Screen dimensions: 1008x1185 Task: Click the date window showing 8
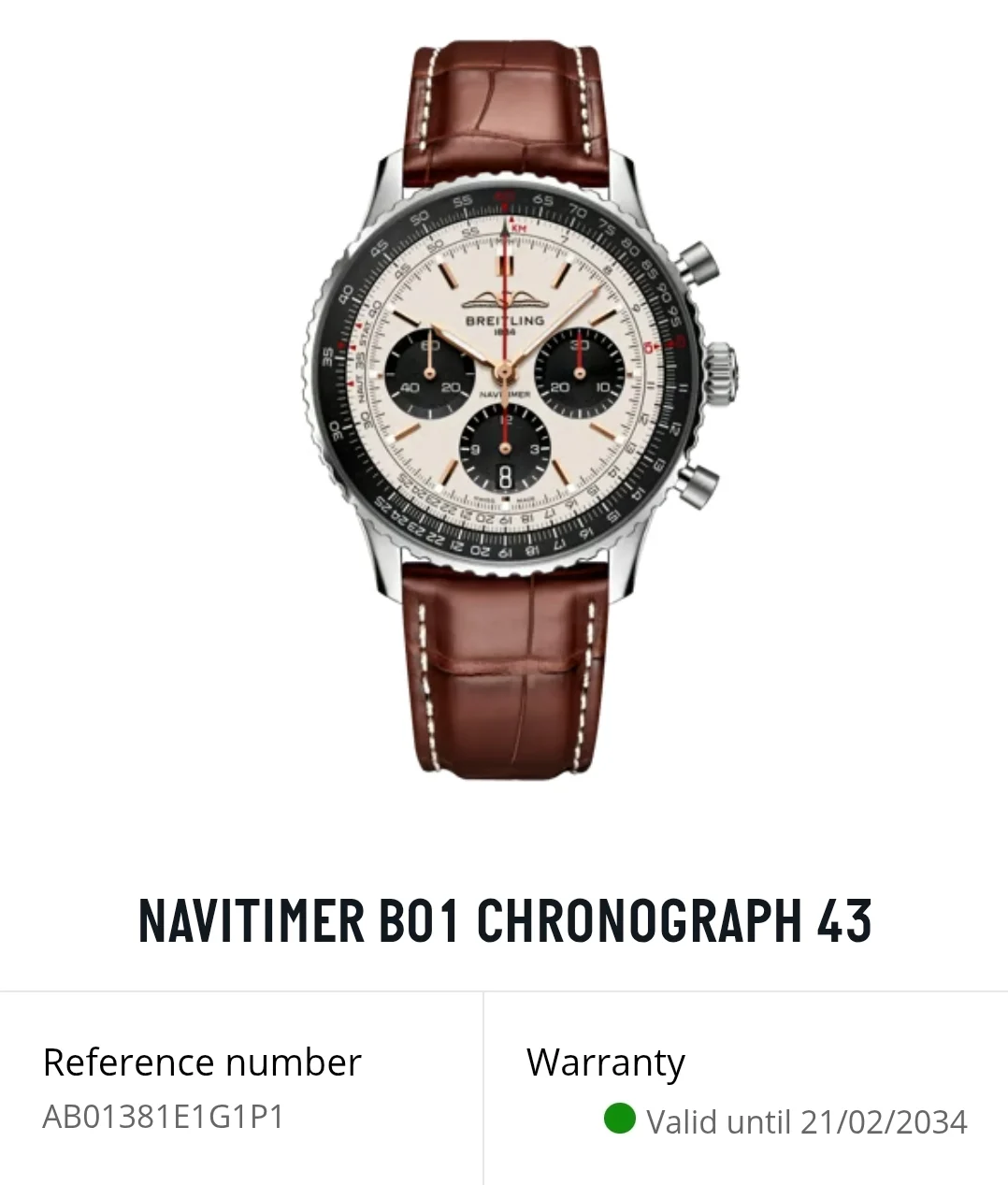505,477
